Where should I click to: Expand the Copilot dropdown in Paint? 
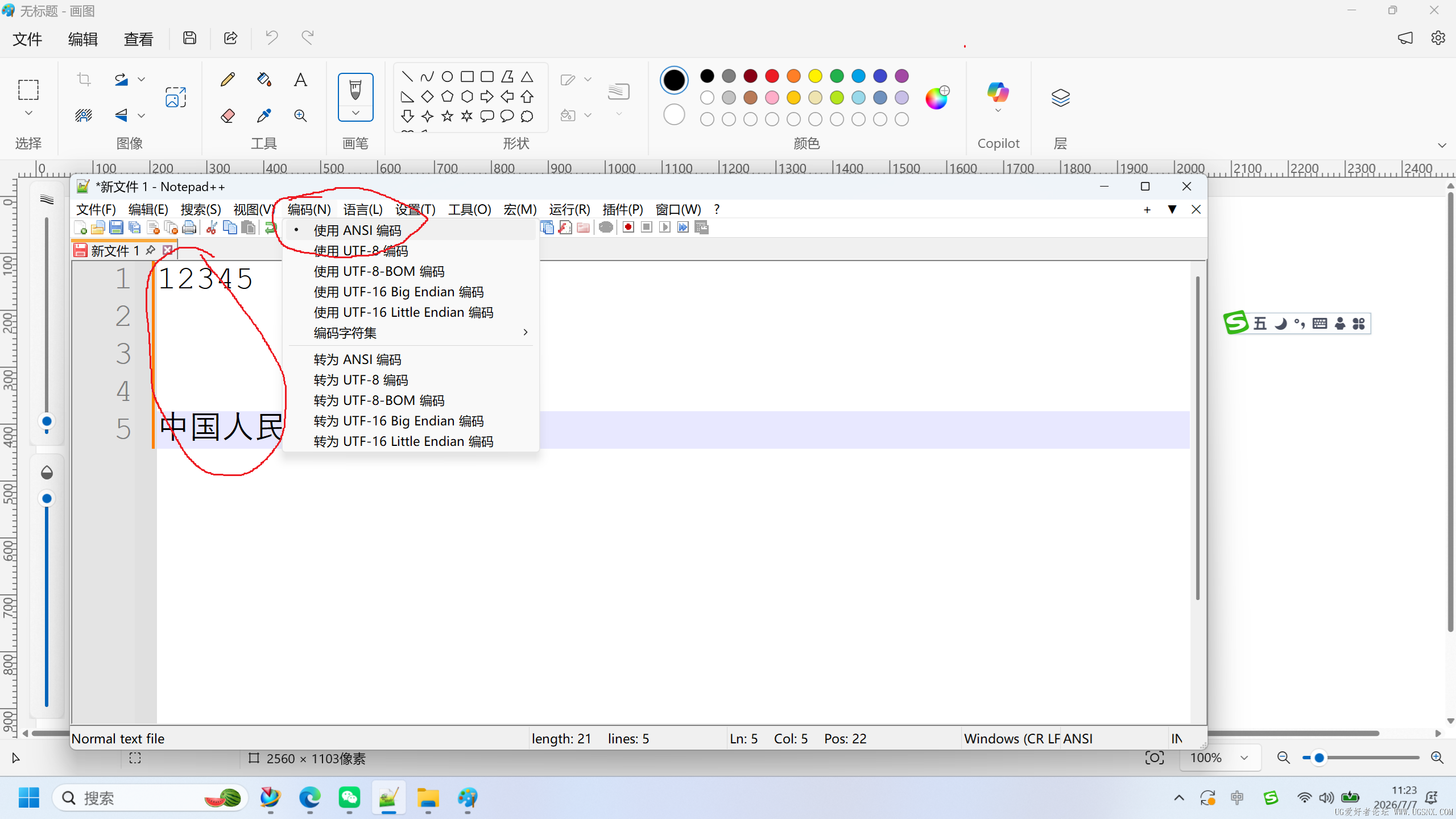pos(998,110)
